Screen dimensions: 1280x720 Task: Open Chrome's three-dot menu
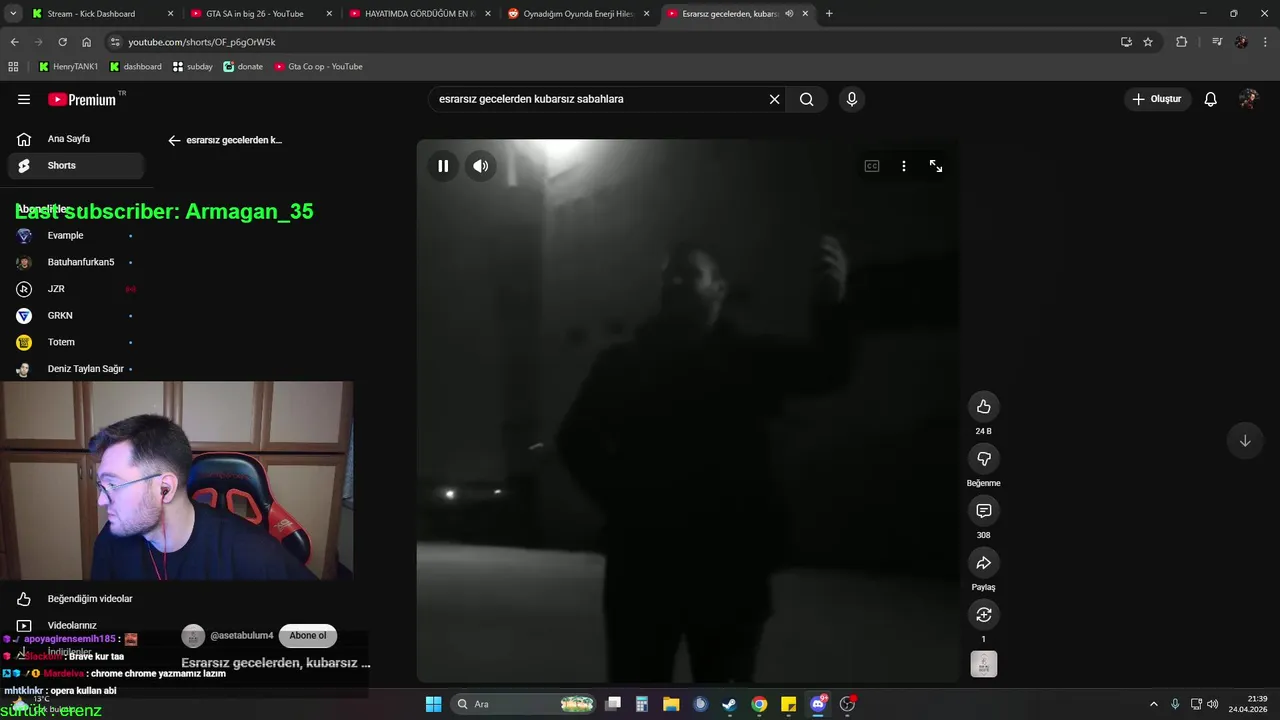click(x=1265, y=42)
